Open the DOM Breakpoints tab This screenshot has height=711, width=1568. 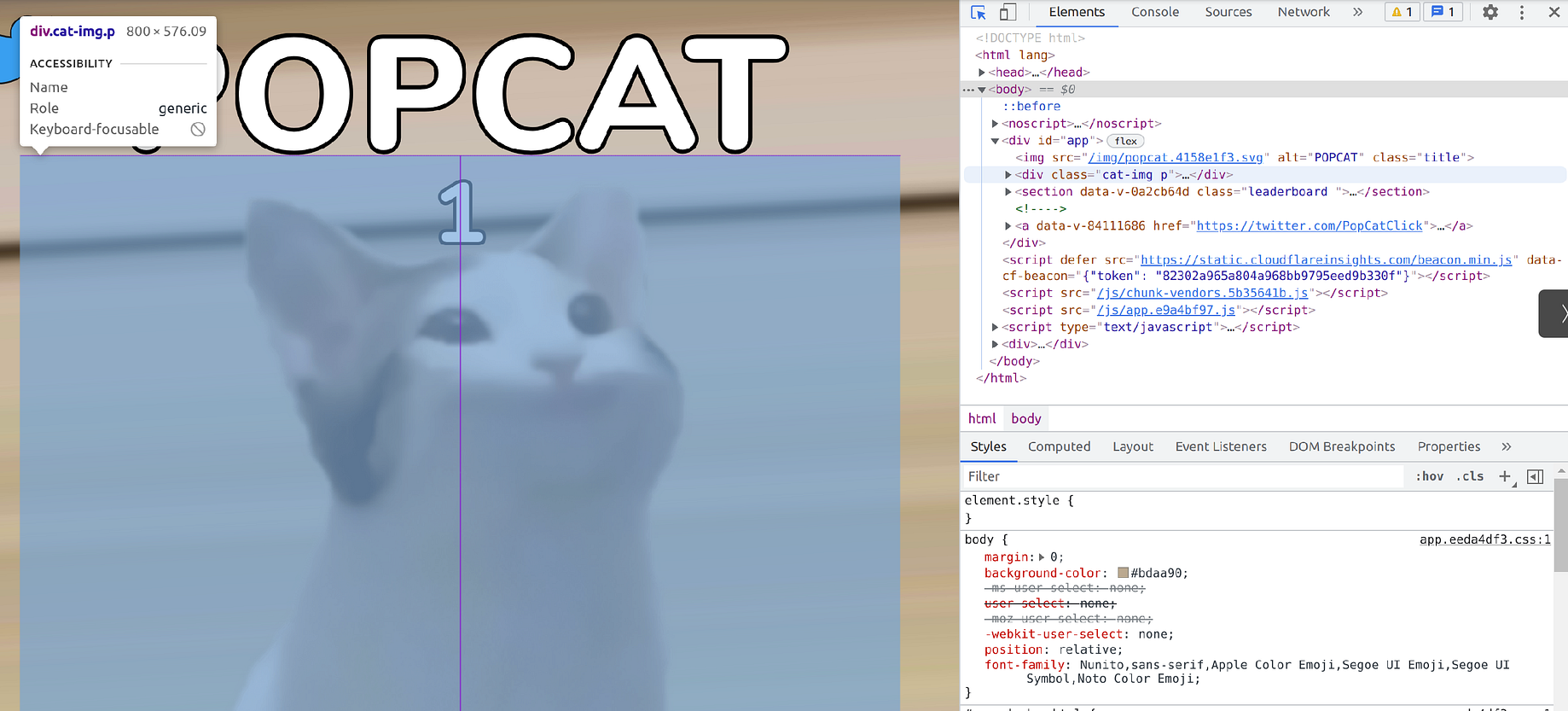click(x=1341, y=446)
